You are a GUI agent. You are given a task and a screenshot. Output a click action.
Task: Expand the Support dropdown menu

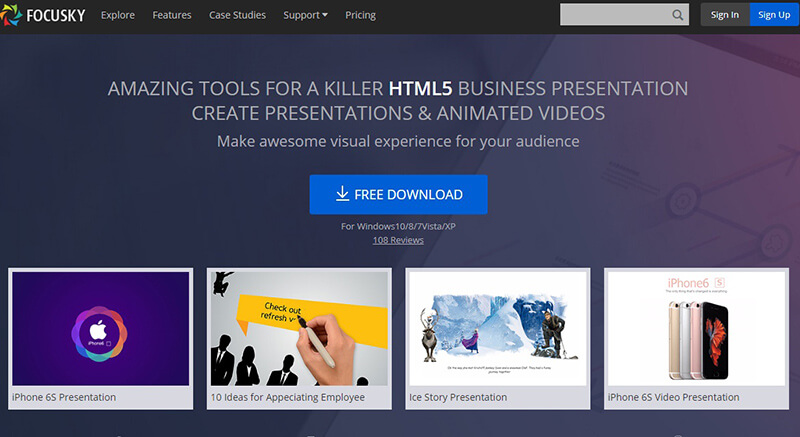click(x=305, y=15)
